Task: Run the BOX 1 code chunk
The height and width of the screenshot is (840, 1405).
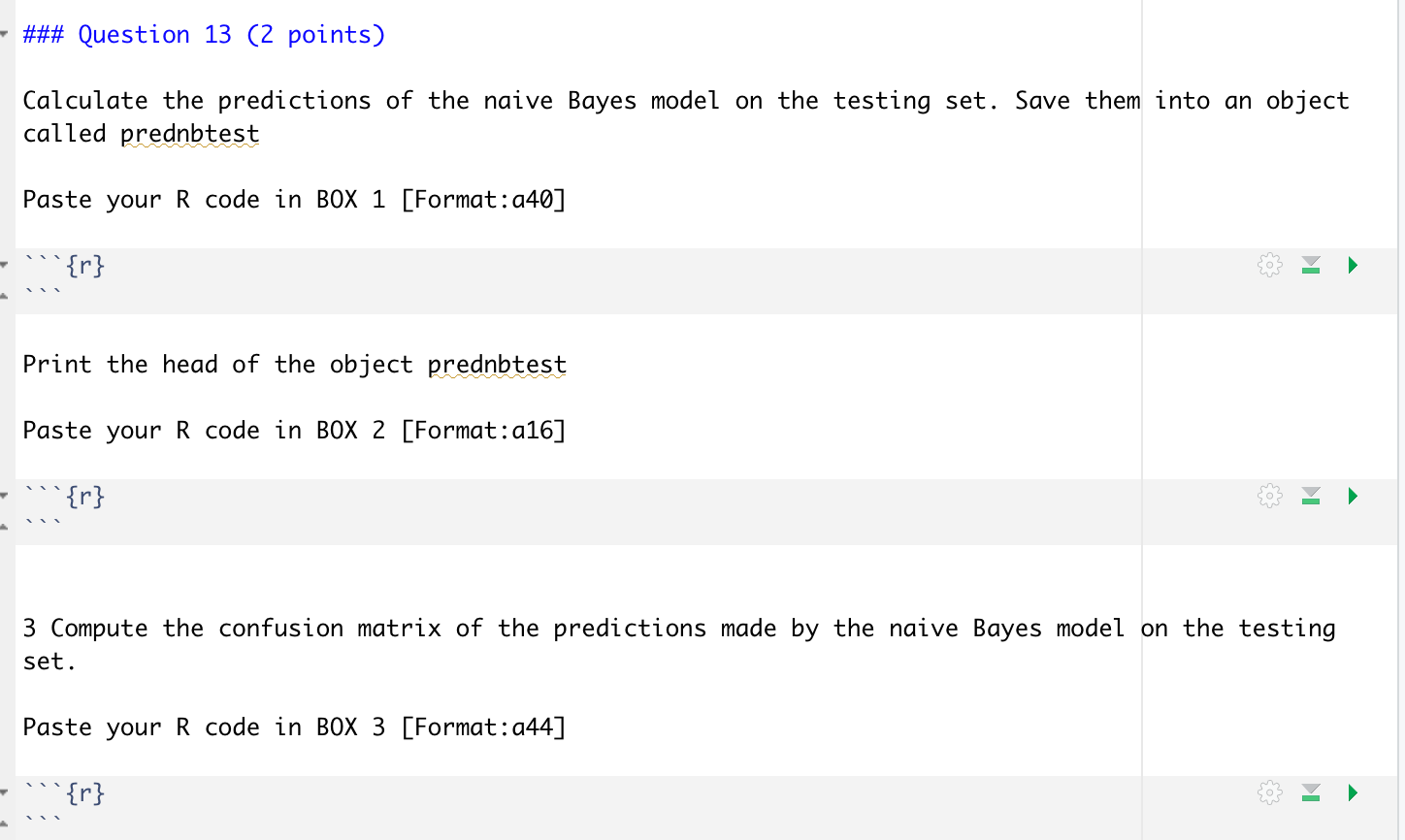Action: [1352, 265]
